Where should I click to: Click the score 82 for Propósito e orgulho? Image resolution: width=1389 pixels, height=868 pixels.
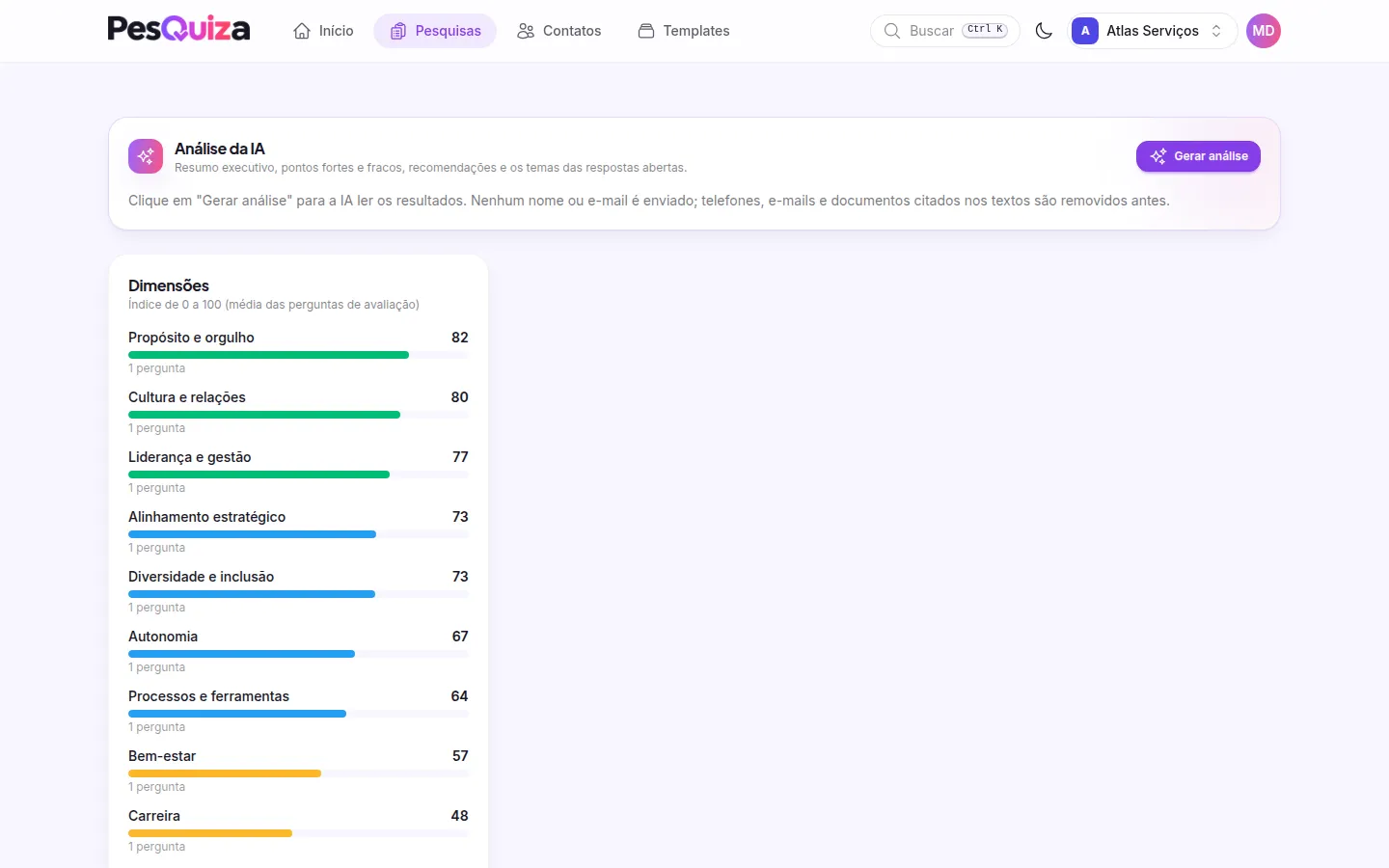[460, 338]
